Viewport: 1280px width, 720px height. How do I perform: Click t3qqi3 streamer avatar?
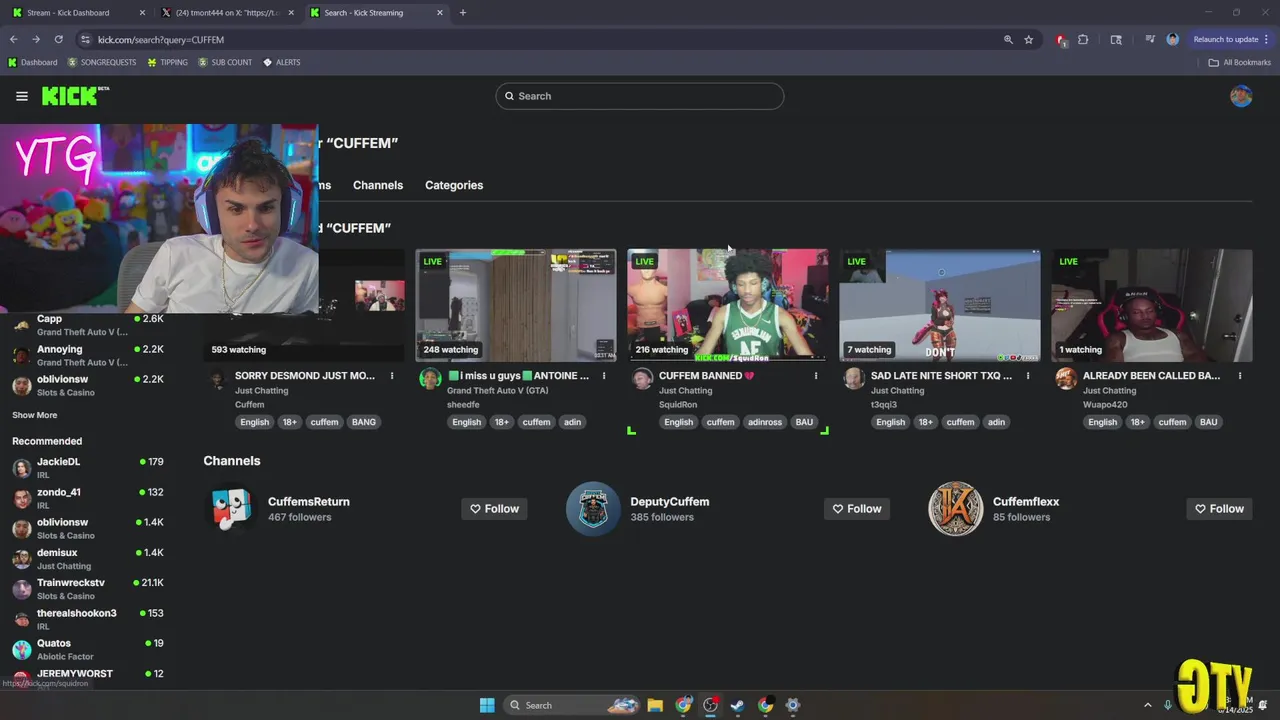coord(854,379)
